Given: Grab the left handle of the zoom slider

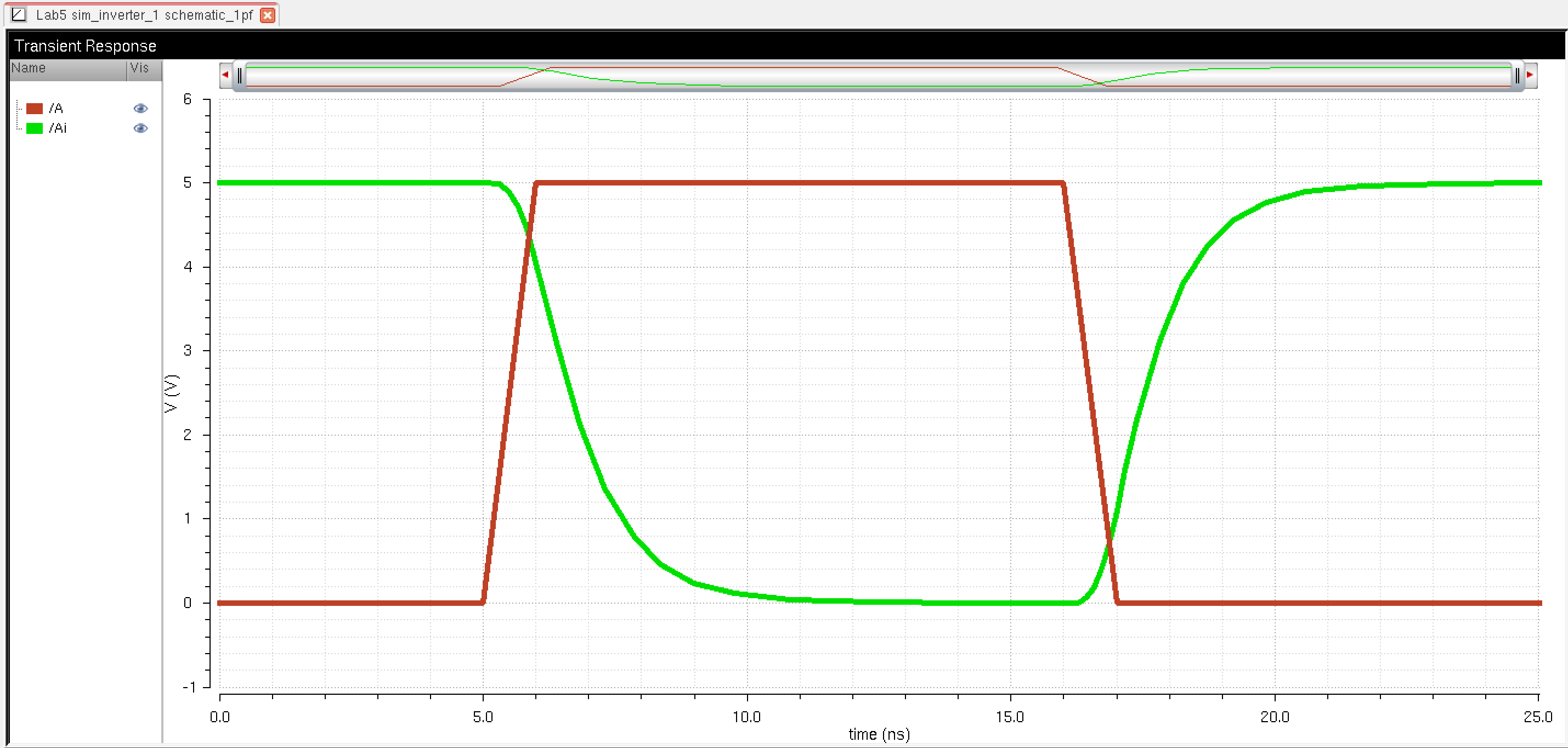Looking at the screenshot, I should 240,76.
